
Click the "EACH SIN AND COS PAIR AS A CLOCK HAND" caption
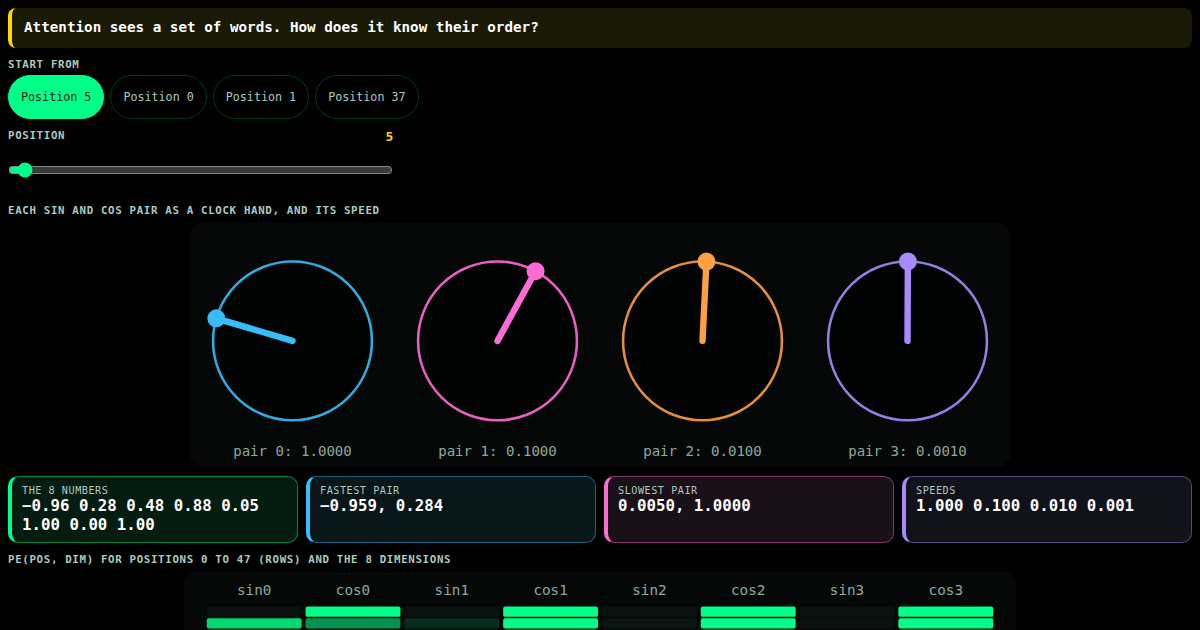tap(194, 210)
